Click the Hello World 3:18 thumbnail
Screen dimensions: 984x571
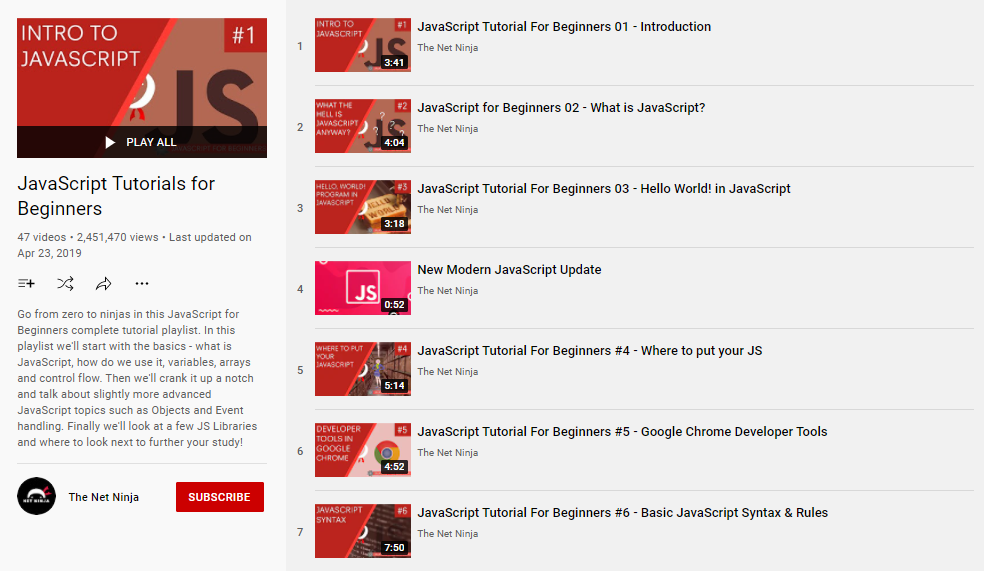(363, 207)
